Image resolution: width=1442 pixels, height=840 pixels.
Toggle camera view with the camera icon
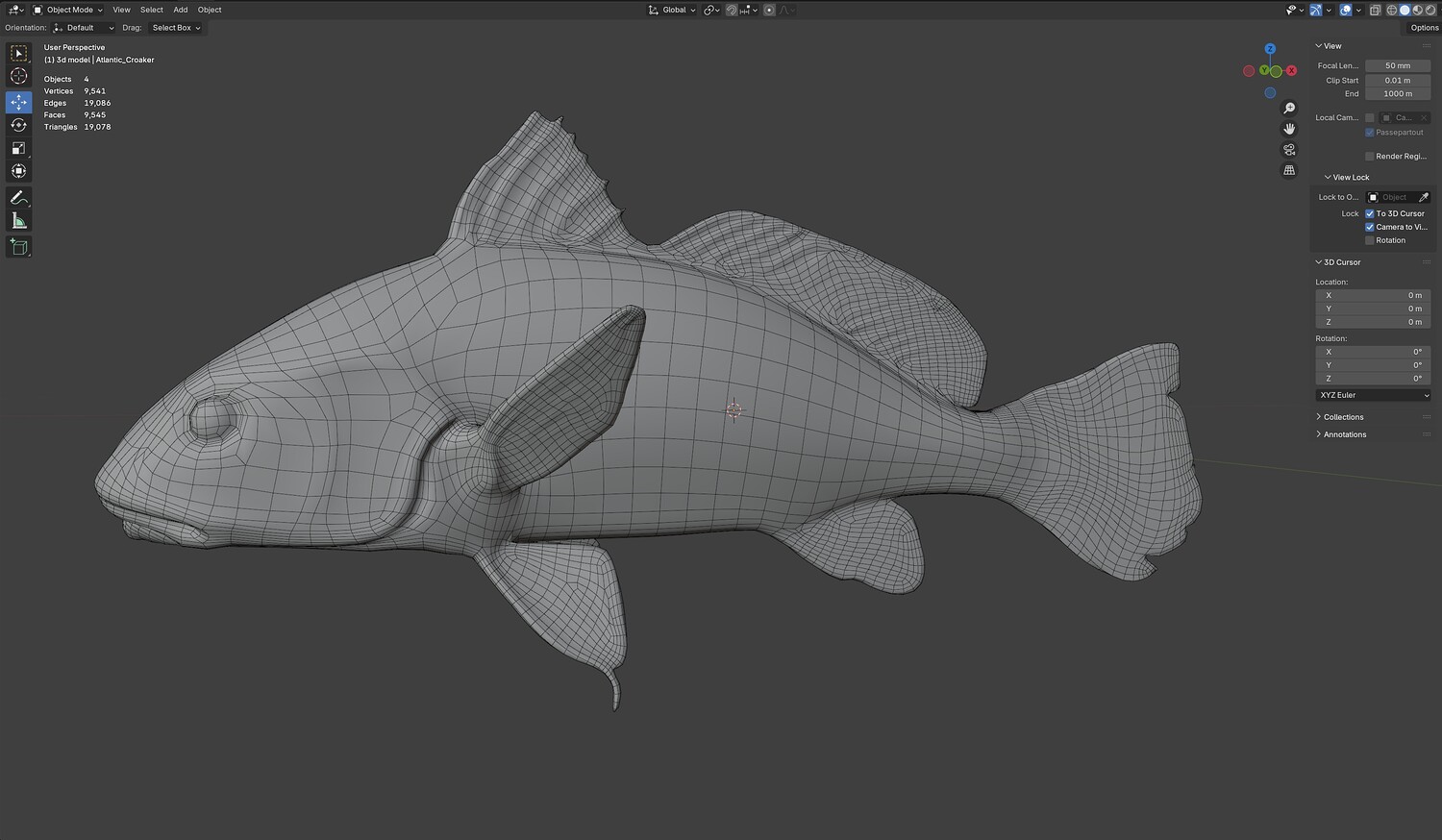1289,150
